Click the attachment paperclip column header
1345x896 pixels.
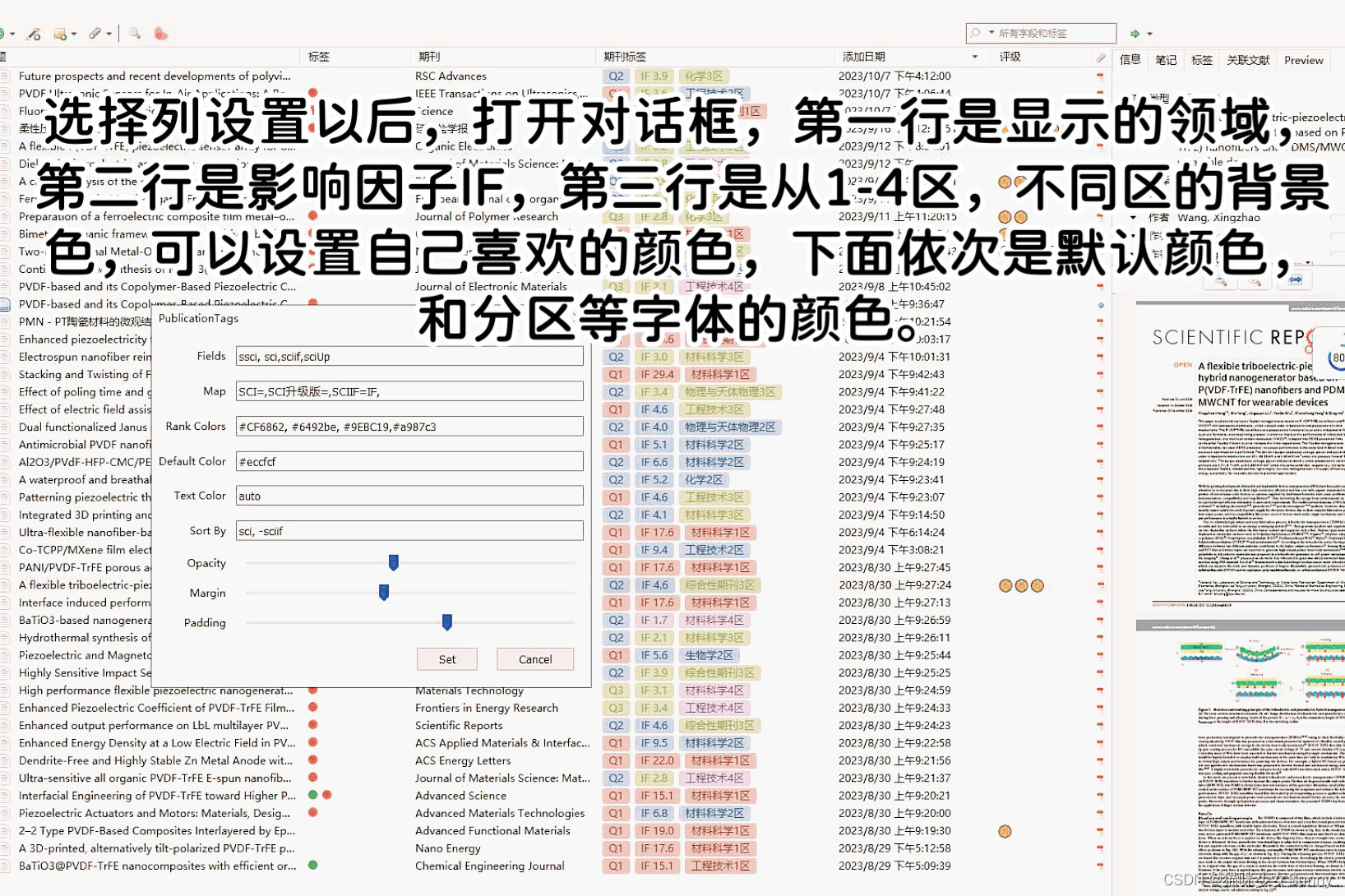[x=1101, y=57]
